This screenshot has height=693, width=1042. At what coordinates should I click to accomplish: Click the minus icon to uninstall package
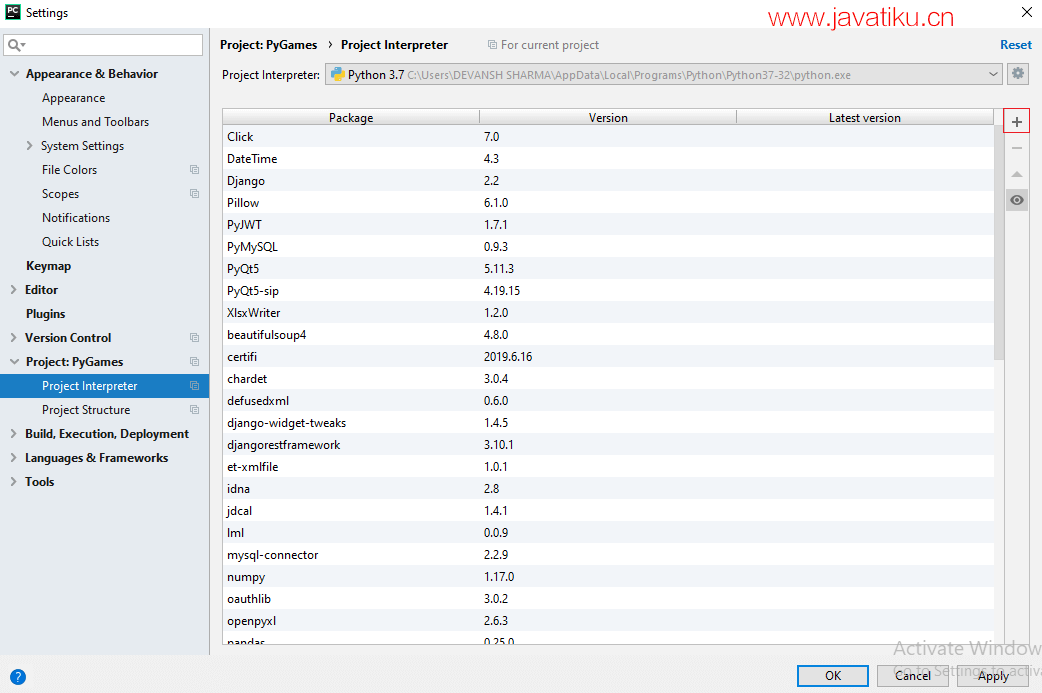pos(1016,148)
